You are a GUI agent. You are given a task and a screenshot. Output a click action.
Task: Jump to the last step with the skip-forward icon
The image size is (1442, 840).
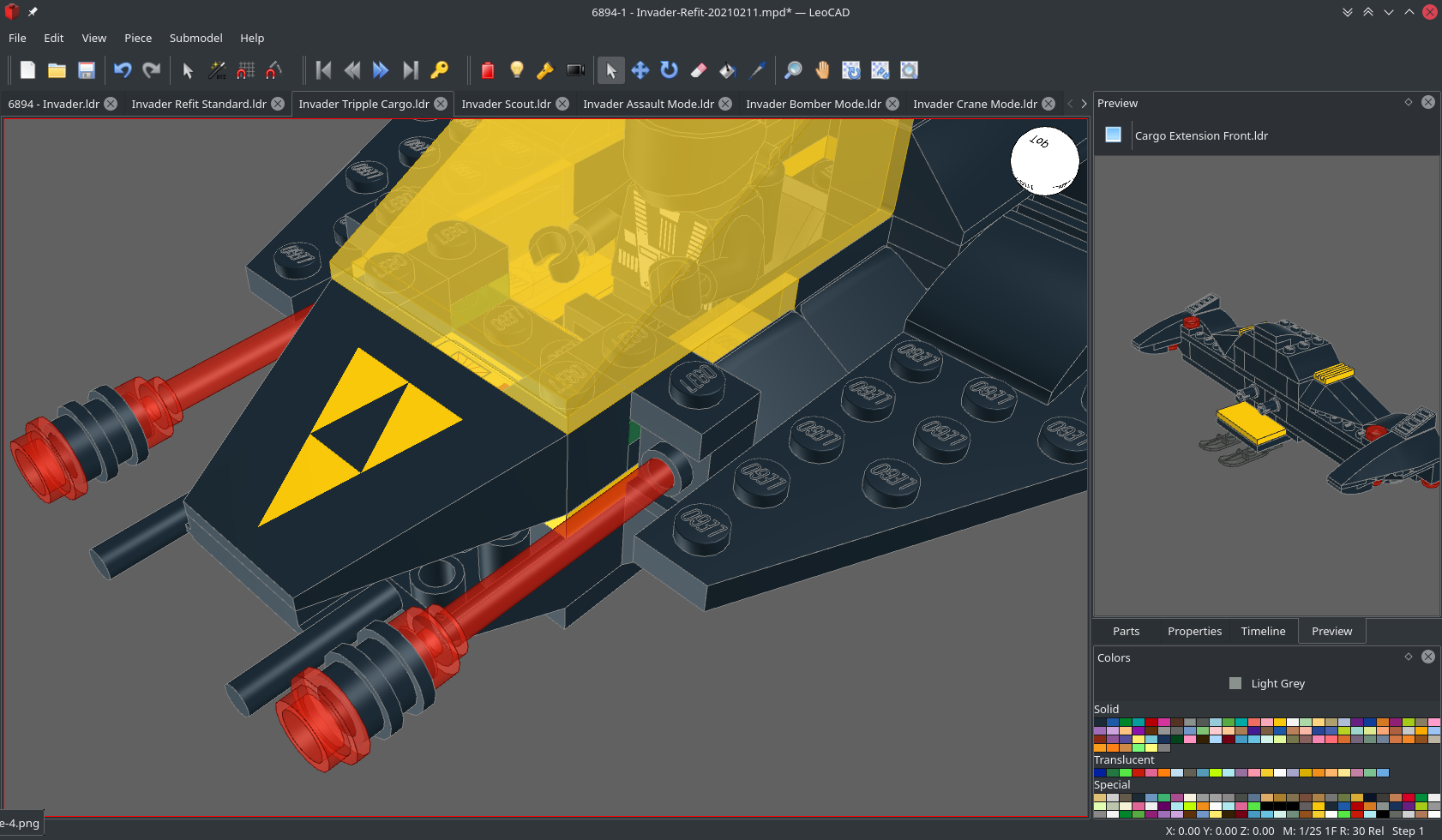[x=411, y=70]
